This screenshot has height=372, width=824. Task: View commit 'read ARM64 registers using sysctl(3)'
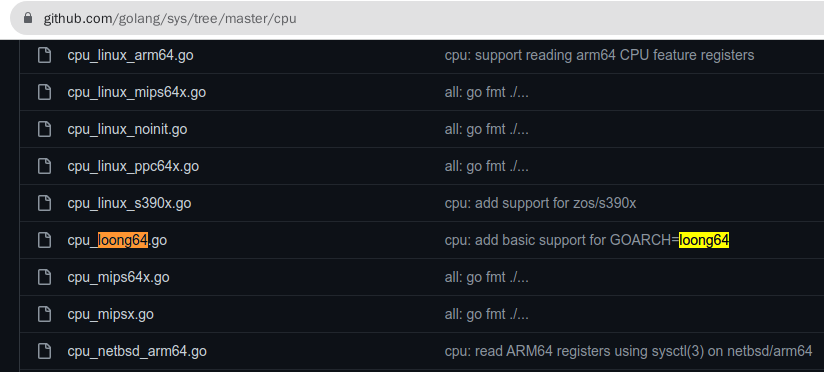pyautogui.click(x=628, y=351)
